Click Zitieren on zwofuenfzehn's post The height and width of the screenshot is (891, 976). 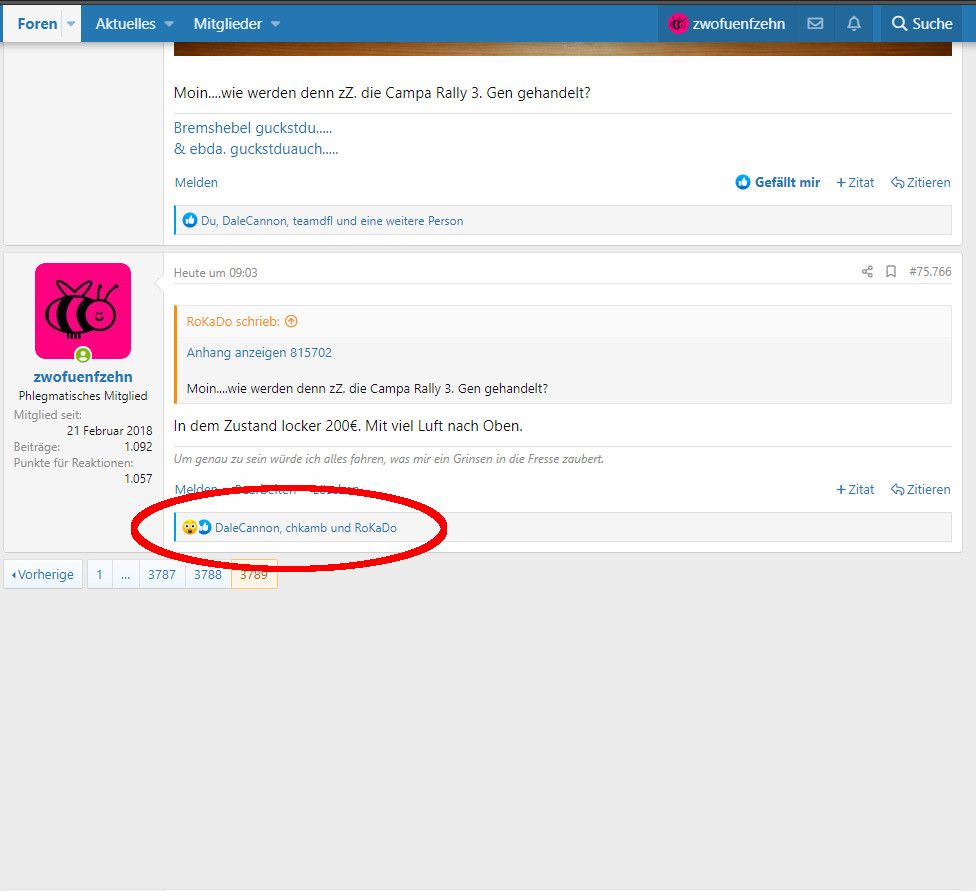[920, 489]
